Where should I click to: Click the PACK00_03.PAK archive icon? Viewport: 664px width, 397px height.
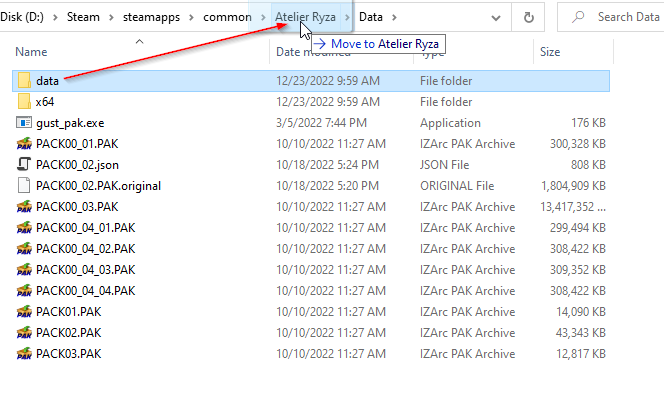pos(24,207)
